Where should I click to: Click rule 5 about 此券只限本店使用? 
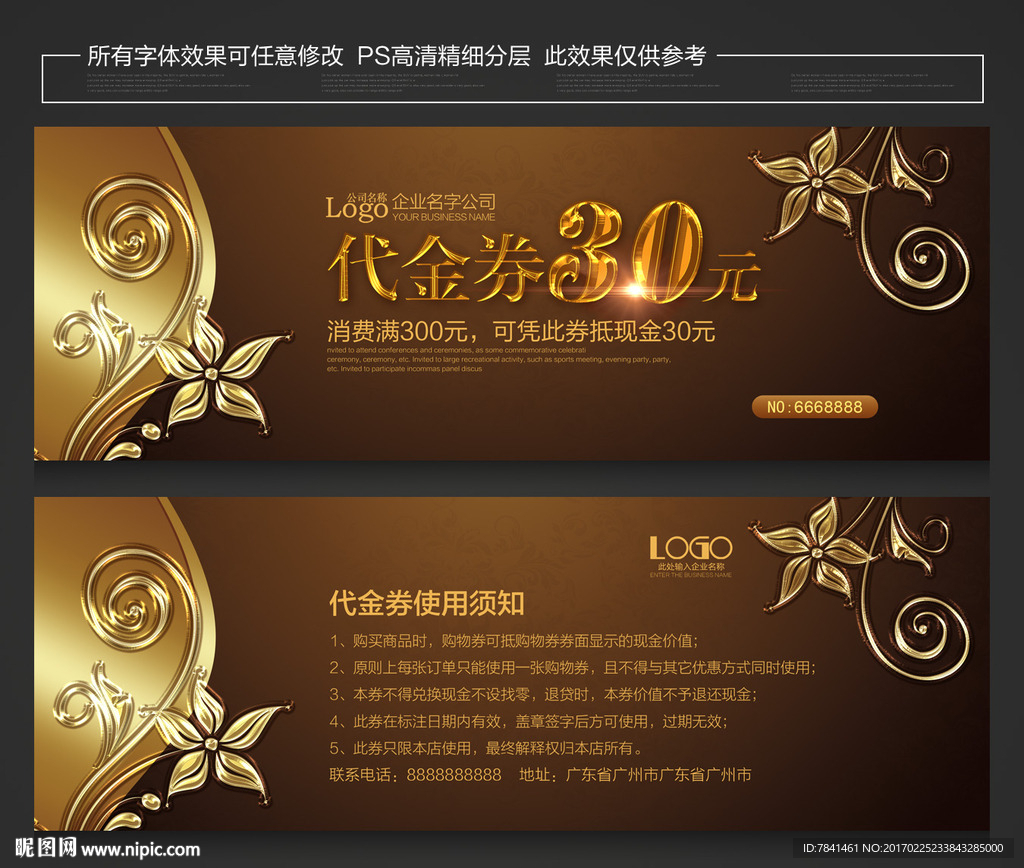pos(487,748)
